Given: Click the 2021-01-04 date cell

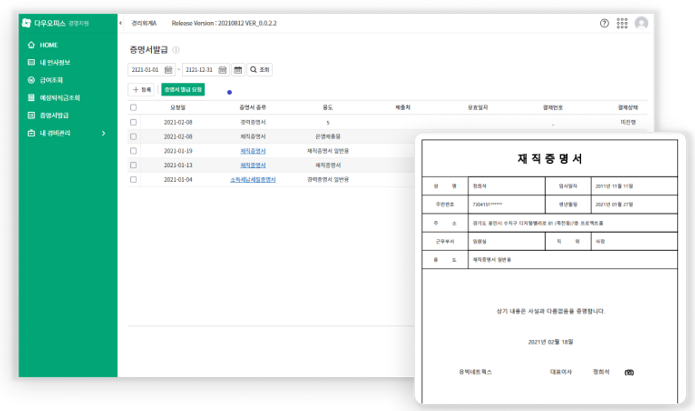Looking at the screenshot, I should pyautogui.click(x=178, y=180).
